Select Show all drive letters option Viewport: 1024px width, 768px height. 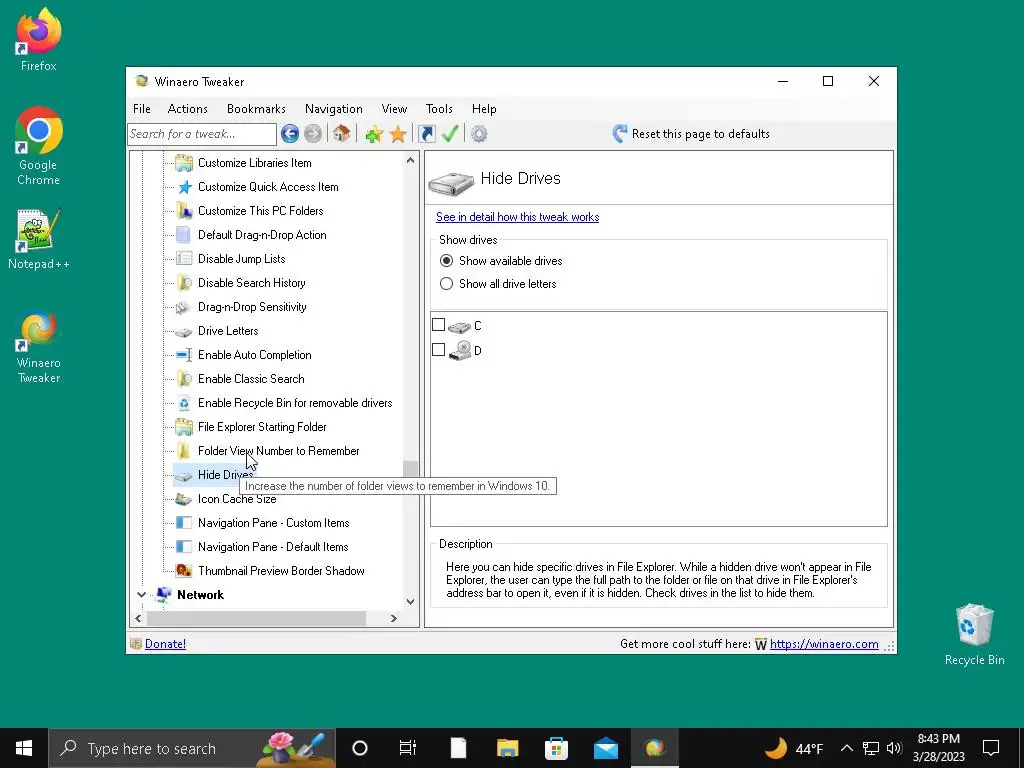pos(446,284)
